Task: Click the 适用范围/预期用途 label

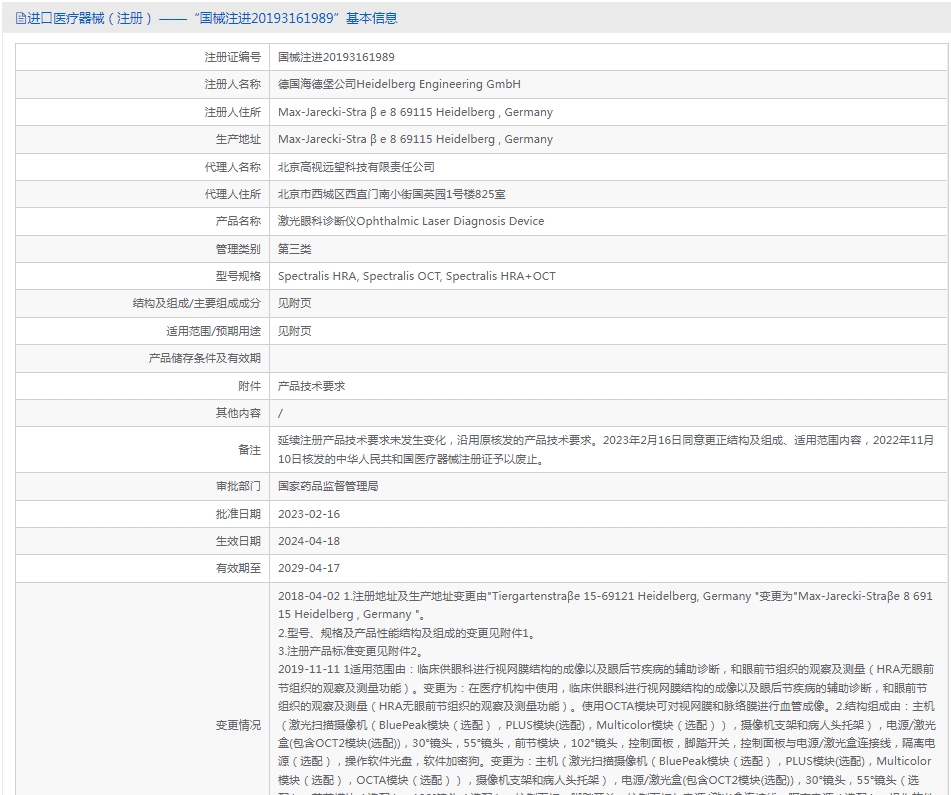Action: point(213,331)
